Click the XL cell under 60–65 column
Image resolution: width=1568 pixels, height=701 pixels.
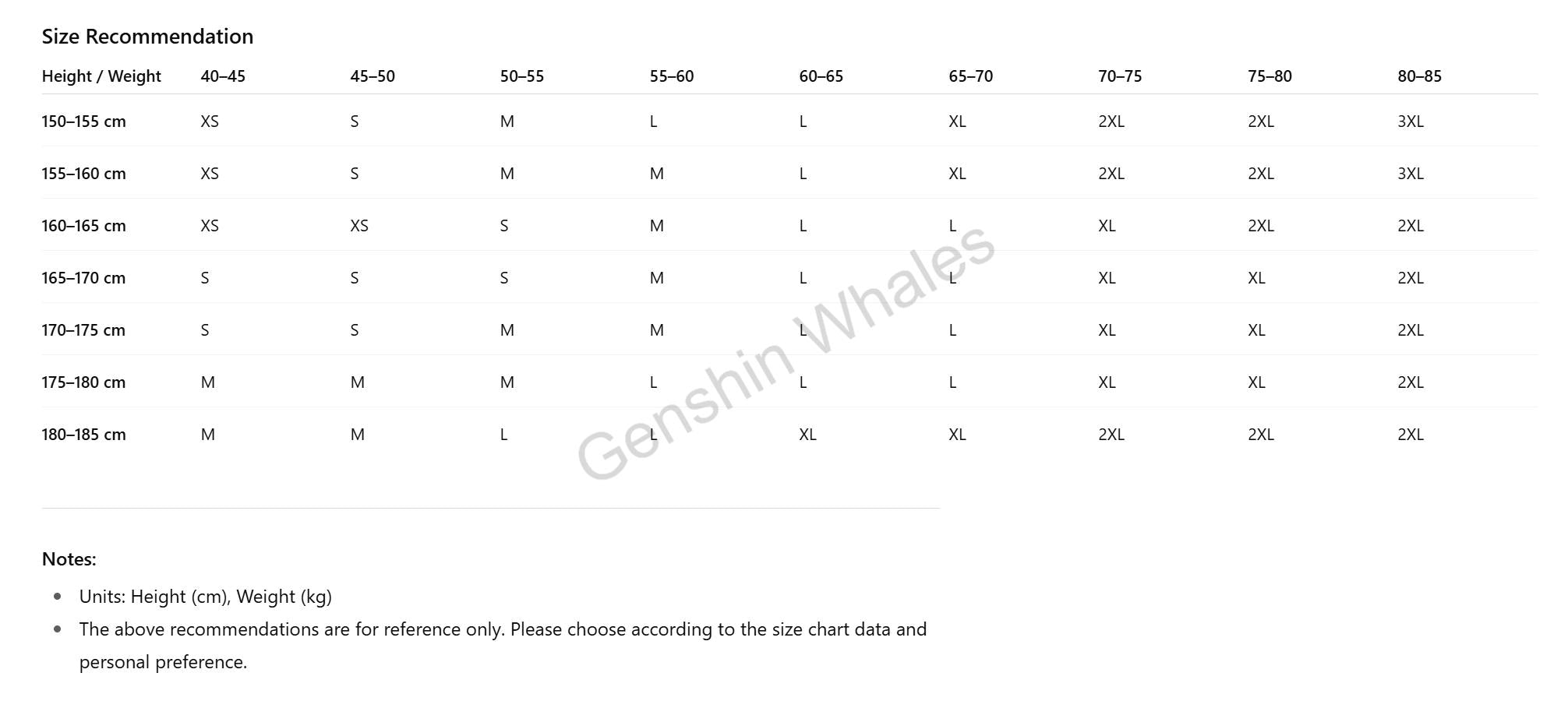click(807, 435)
